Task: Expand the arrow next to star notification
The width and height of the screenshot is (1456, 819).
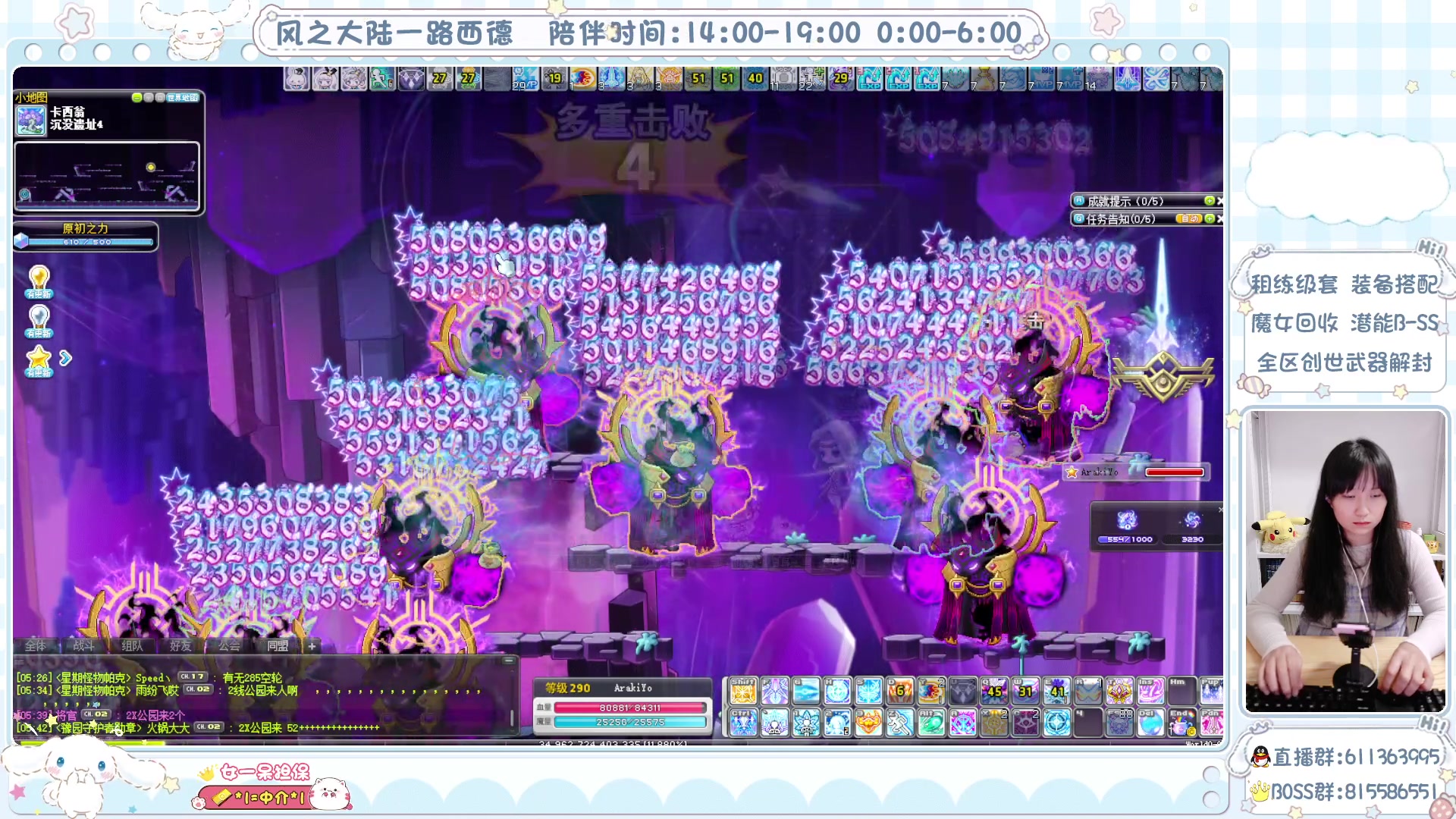Action: click(x=65, y=358)
